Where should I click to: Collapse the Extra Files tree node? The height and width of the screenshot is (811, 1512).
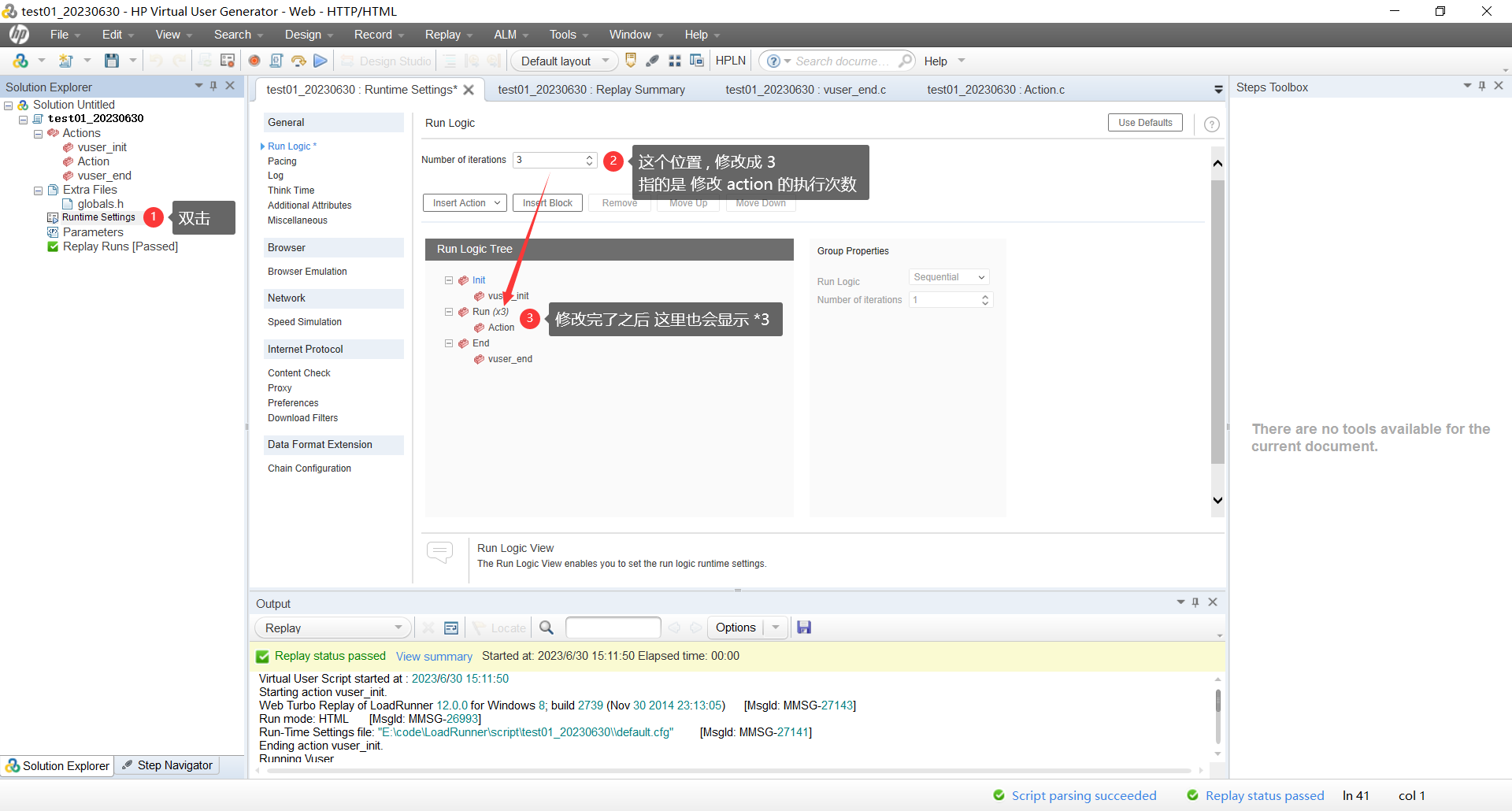tap(38, 191)
